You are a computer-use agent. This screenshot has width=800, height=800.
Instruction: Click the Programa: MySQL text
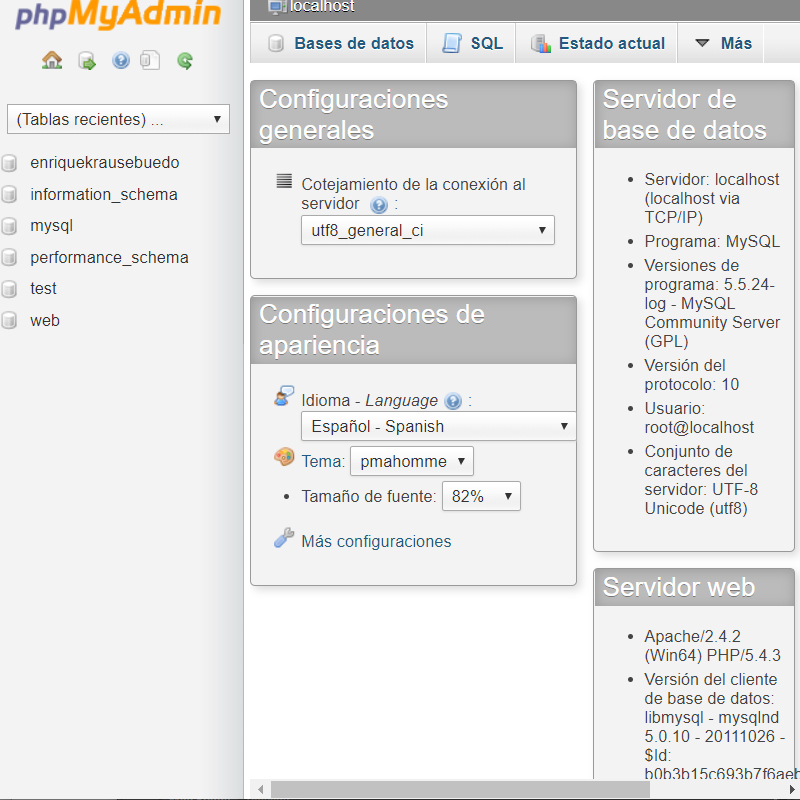[712, 241]
